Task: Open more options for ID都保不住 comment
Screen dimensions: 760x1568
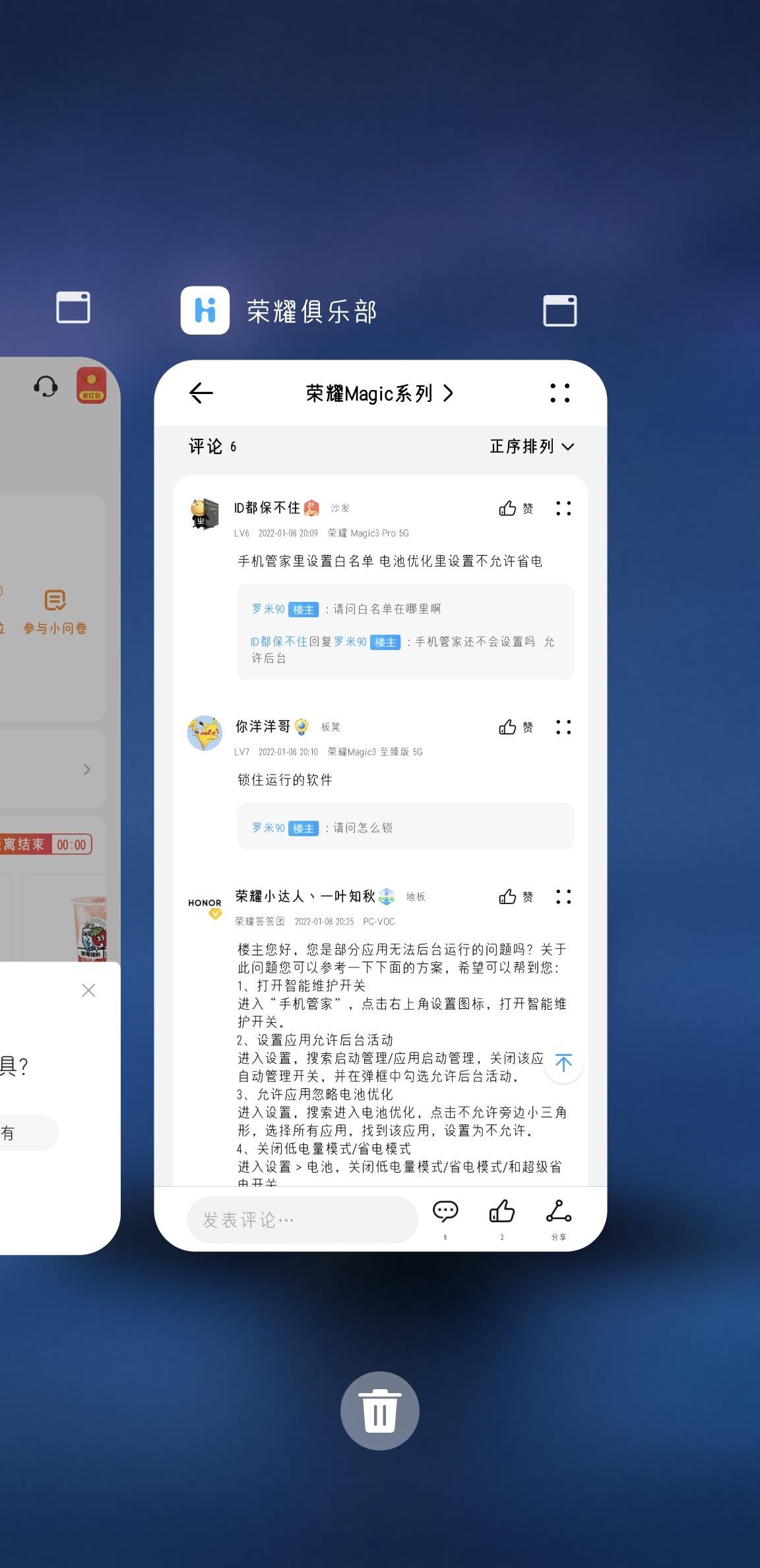Action: tap(563, 508)
